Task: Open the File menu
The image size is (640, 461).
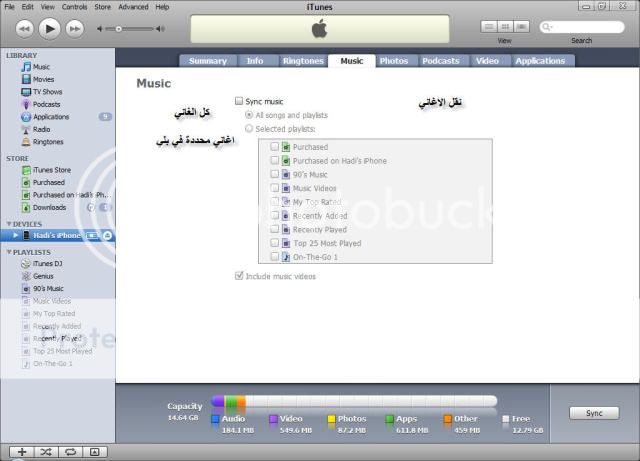Action: coord(9,7)
